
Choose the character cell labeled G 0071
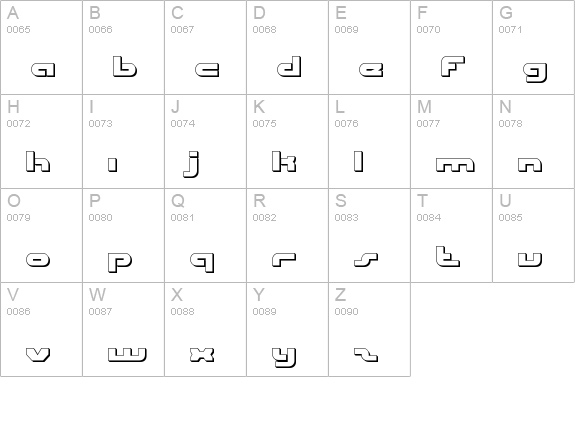coord(533,47)
